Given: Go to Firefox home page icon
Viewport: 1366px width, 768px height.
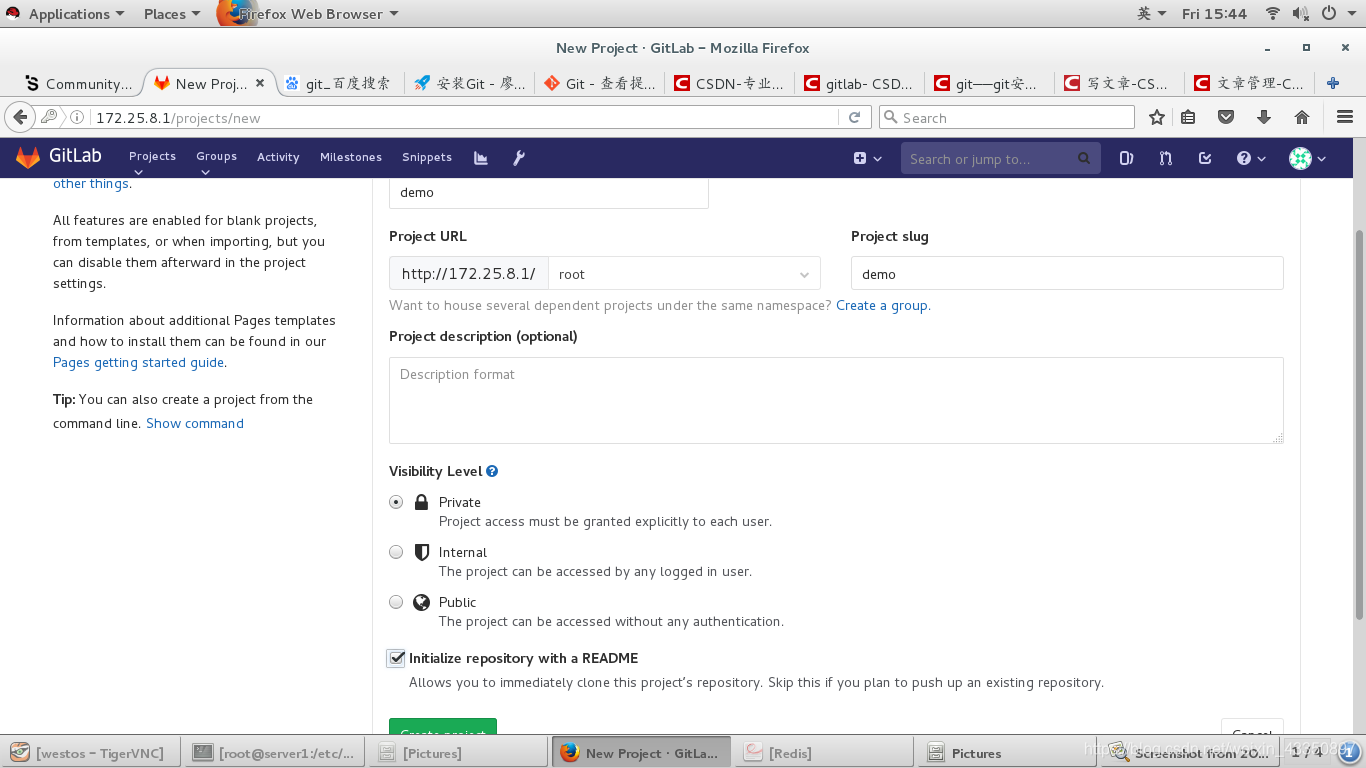Looking at the screenshot, I should pos(1302,117).
